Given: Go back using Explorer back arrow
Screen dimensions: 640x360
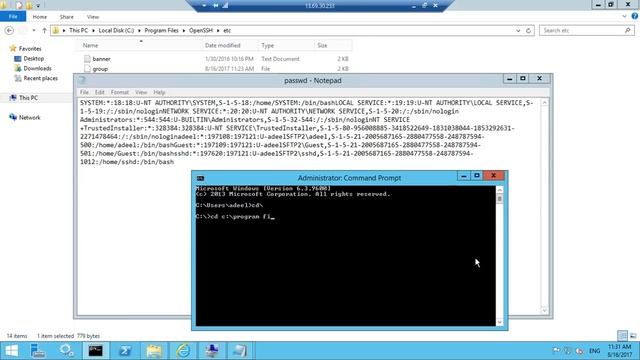Looking at the screenshot, I should pos(9,31).
